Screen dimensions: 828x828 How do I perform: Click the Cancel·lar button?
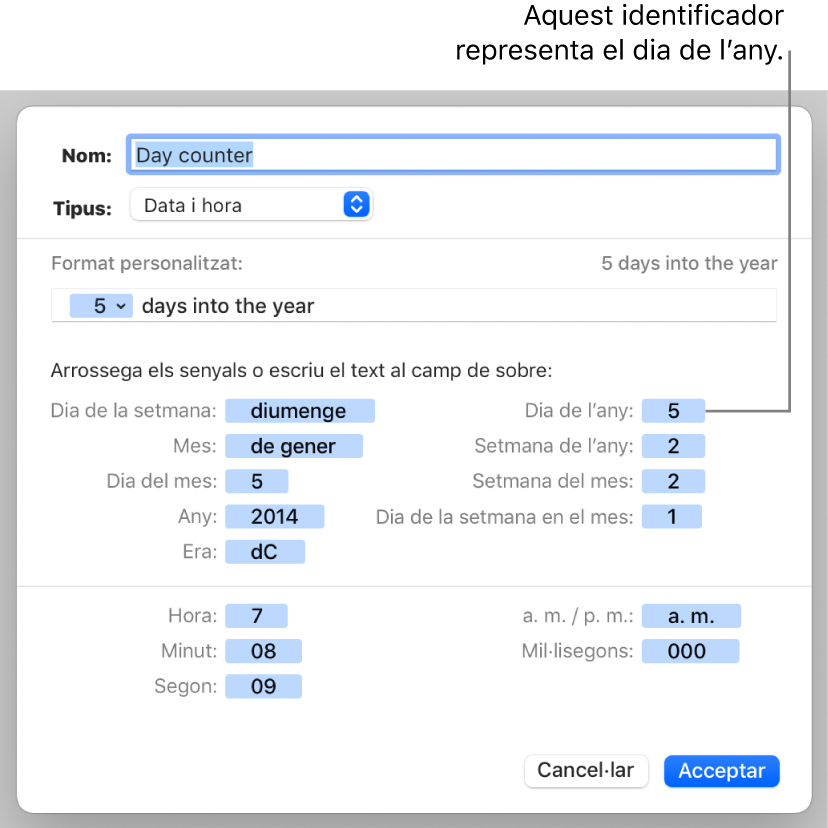click(586, 770)
